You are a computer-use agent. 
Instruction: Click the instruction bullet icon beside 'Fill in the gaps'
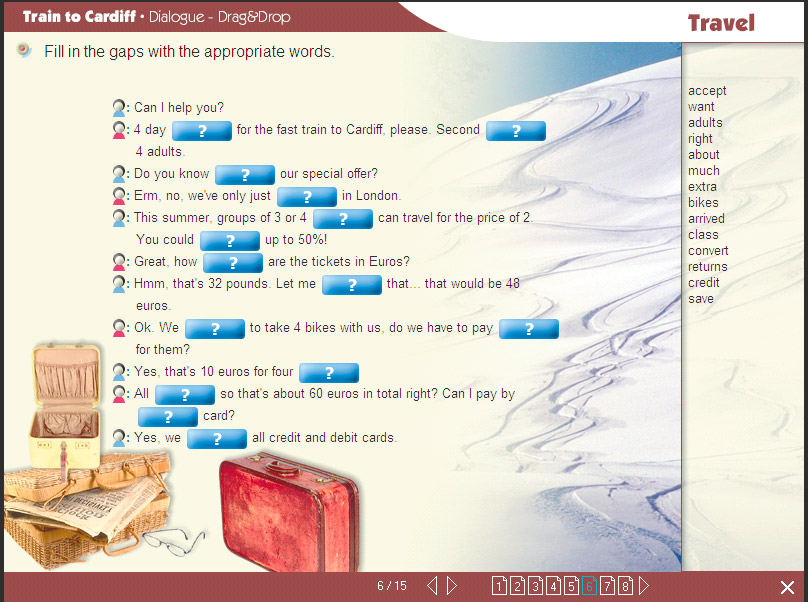24,51
